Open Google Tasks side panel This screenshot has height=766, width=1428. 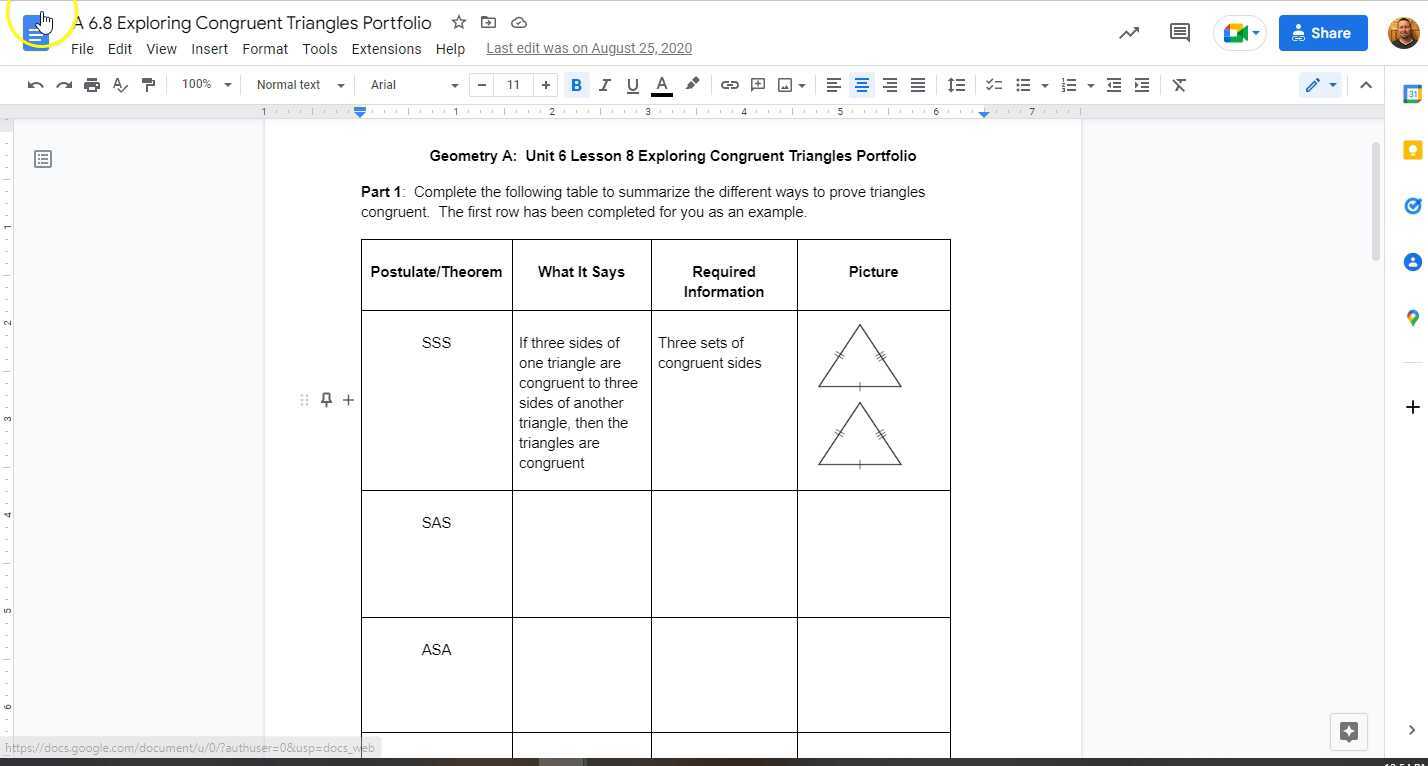[1412, 206]
